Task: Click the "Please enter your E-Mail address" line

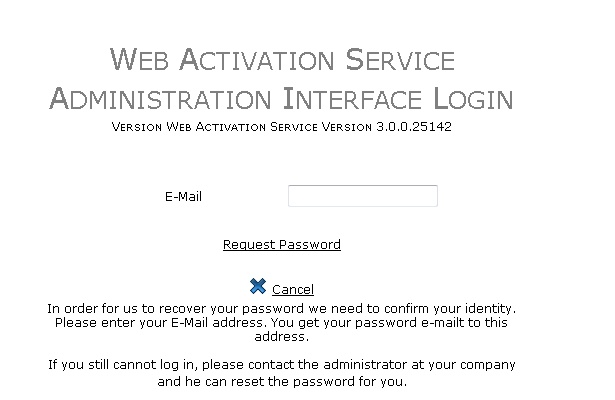Action: [x=281, y=322]
